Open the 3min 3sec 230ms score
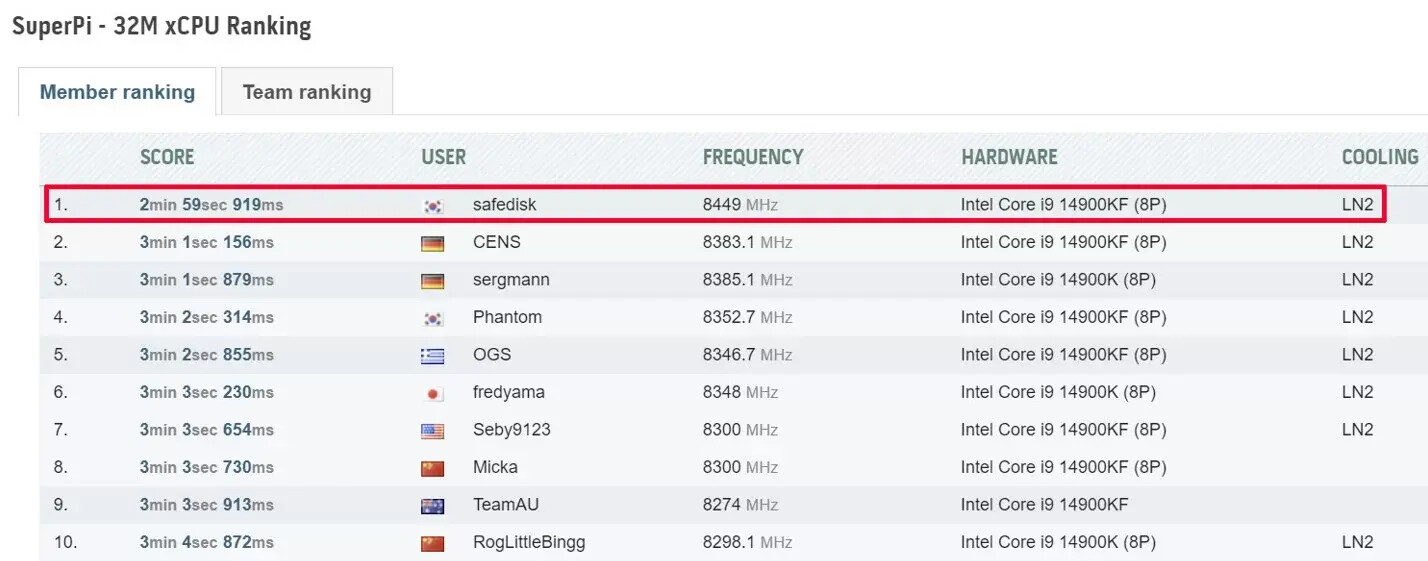Screen dimensions: 1428x561 [207, 392]
